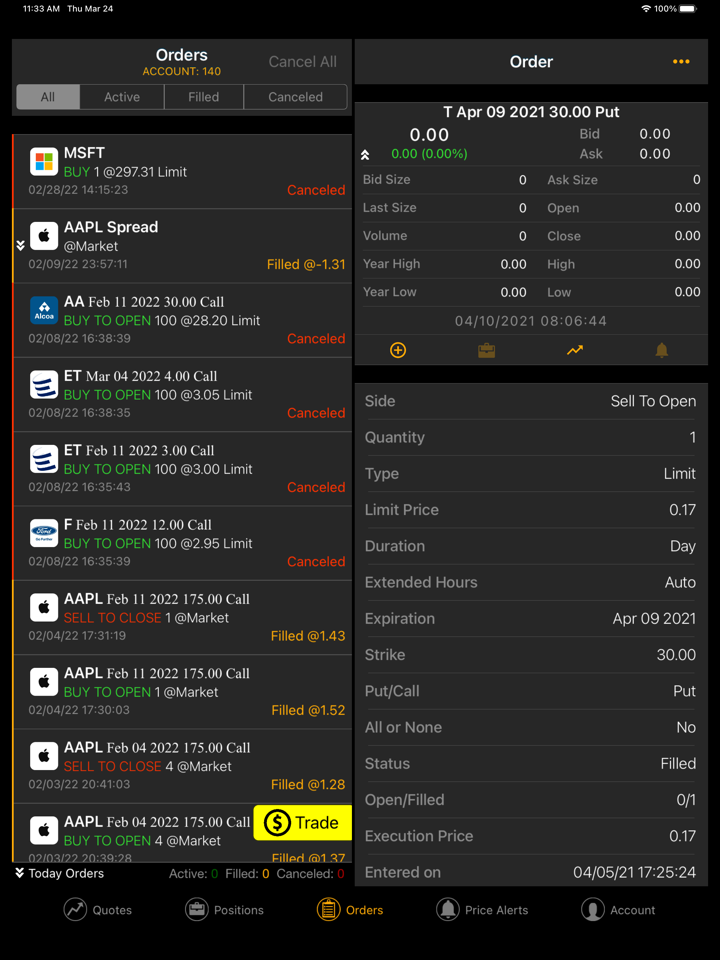The image size is (720, 960).
Task: Select the Active orders filter
Action: 122,97
